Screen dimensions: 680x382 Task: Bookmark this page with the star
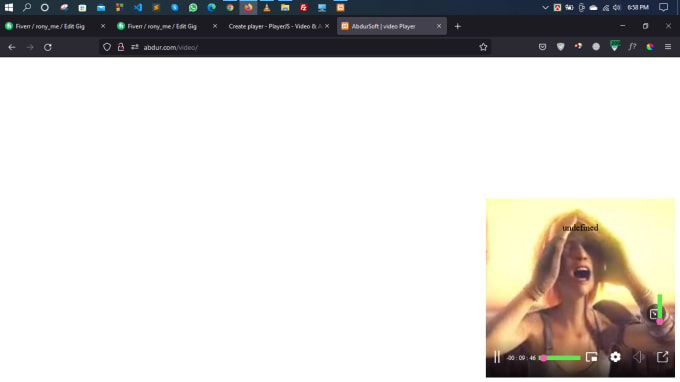pyautogui.click(x=483, y=47)
